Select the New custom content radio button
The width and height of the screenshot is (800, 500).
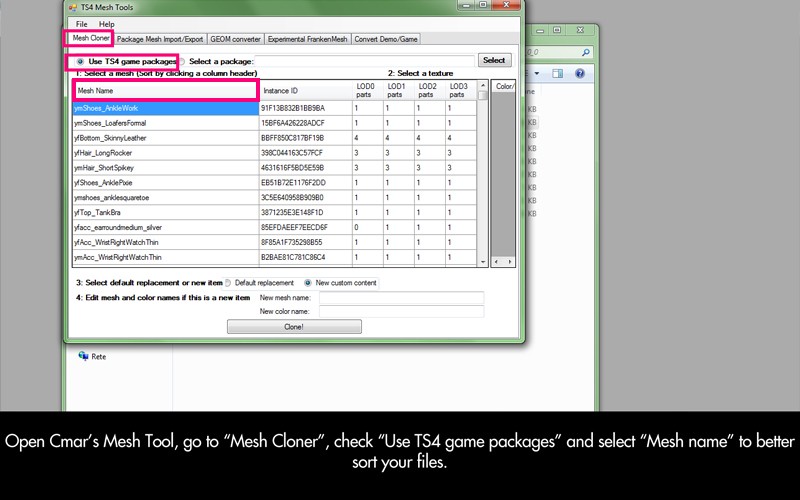coord(308,283)
